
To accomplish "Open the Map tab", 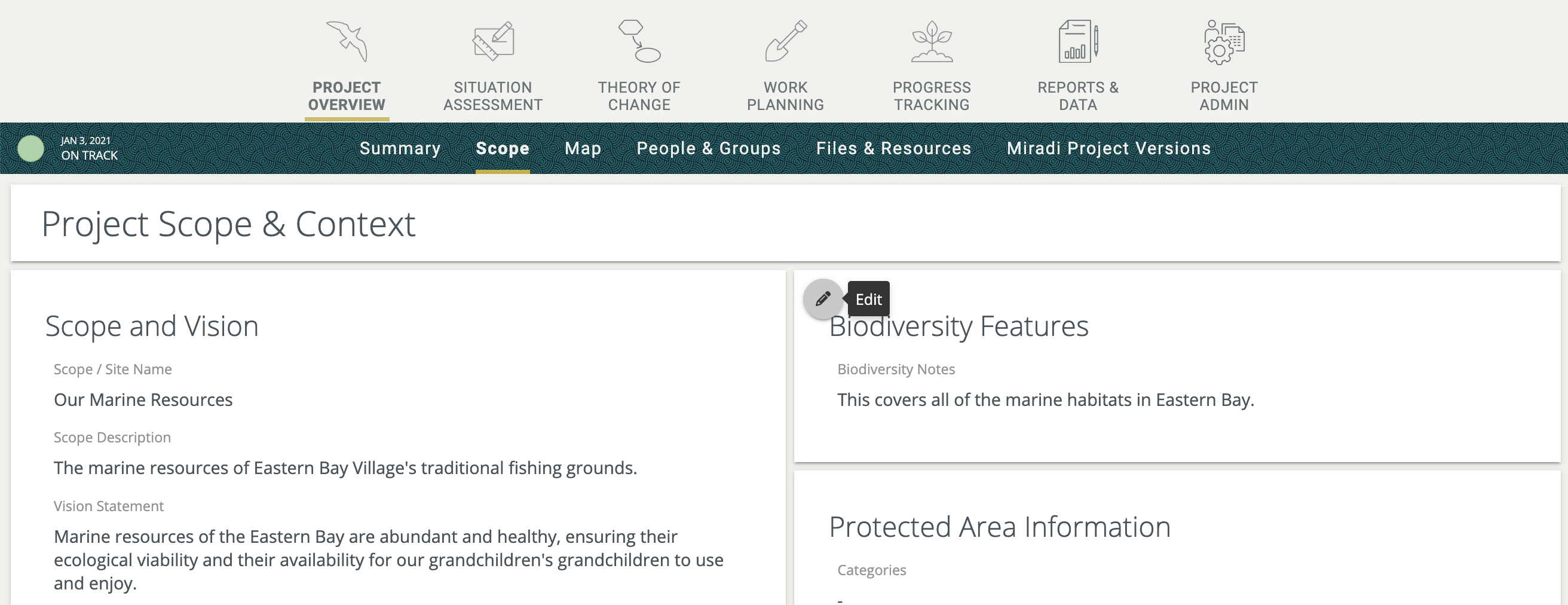I will point(583,148).
